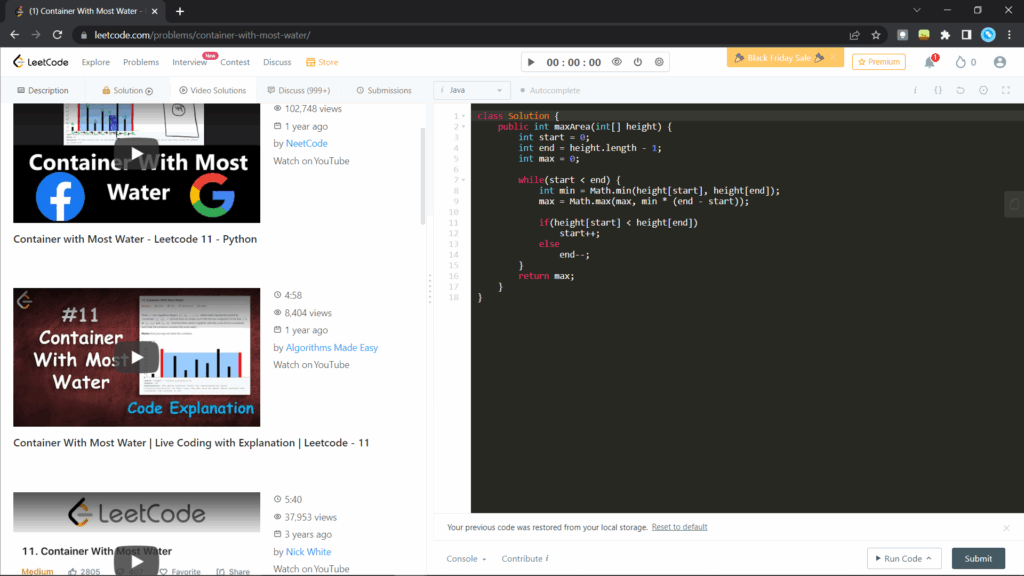This screenshot has width=1024, height=576.
Task: Open the Interview menu
Action: [189, 62]
